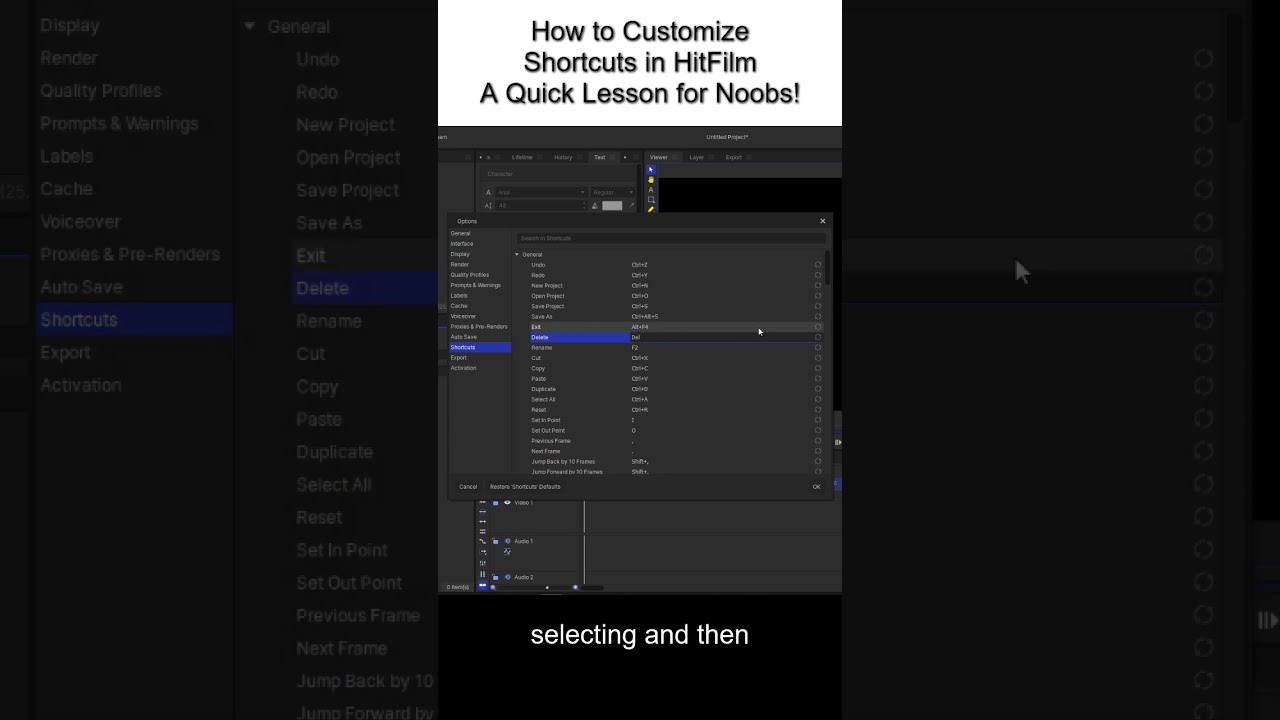Screen dimensions: 1280x720
Task: Toggle the lock on Audio 1 track
Action: coord(495,541)
